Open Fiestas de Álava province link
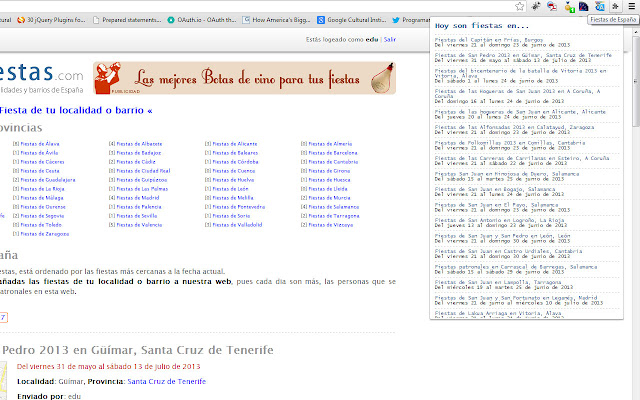This screenshot has height=400, width=640. (40, 144)
